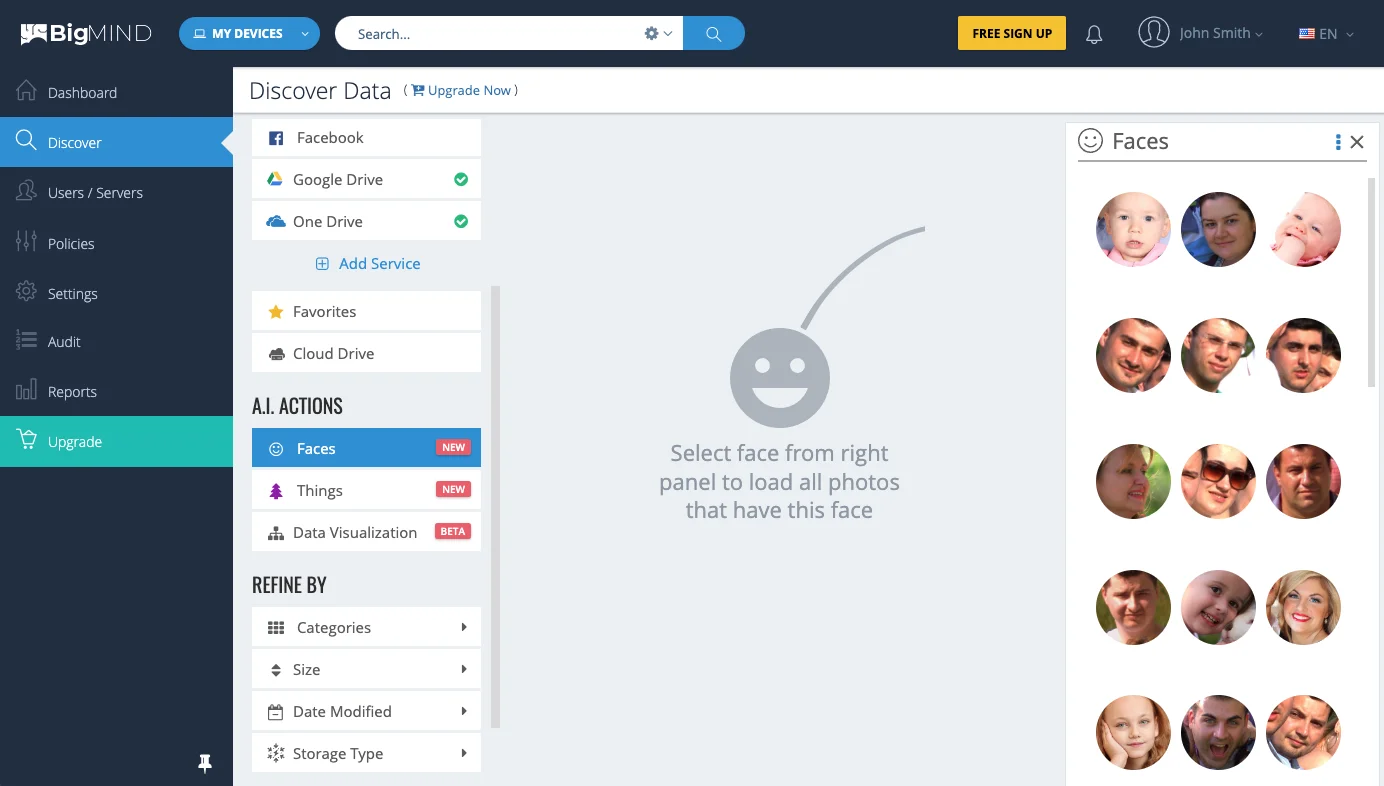This screenshot has height=786, width=1384.
Task: Expand the Size filter
Action: 366,669
